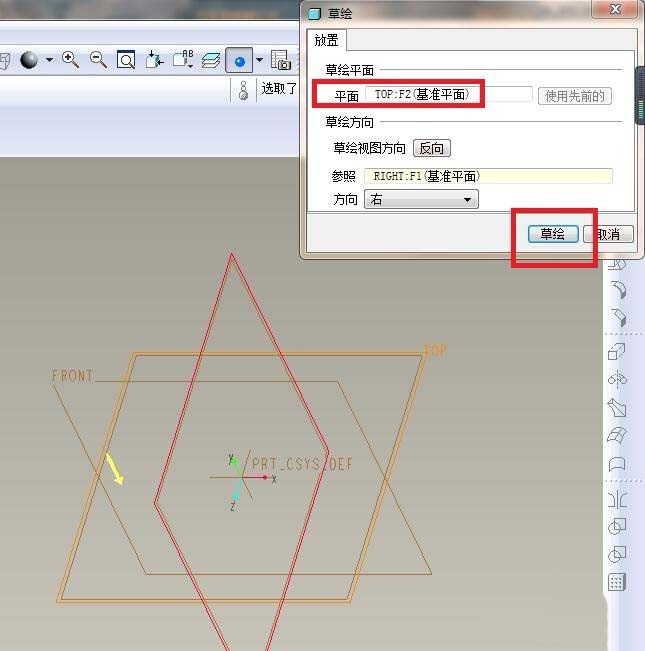645x651 pixels.
Task: Select the FRONT datum plane label
Action: click(72, 376)
